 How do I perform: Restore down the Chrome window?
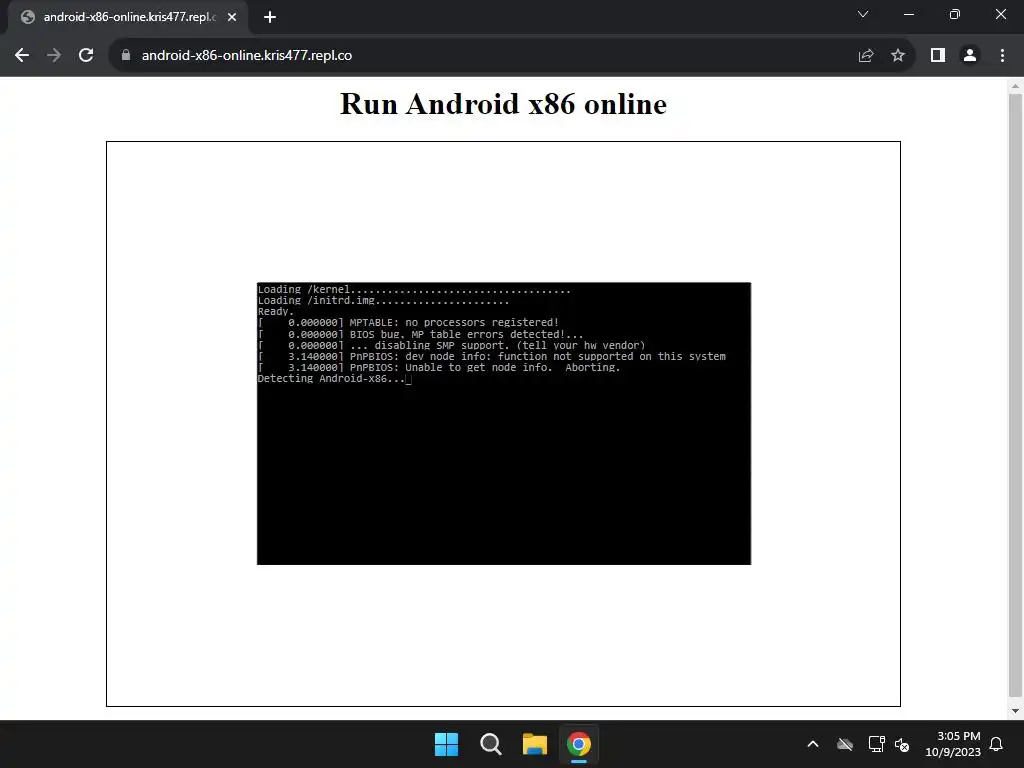pyautogui.click(x=955, y=14)
